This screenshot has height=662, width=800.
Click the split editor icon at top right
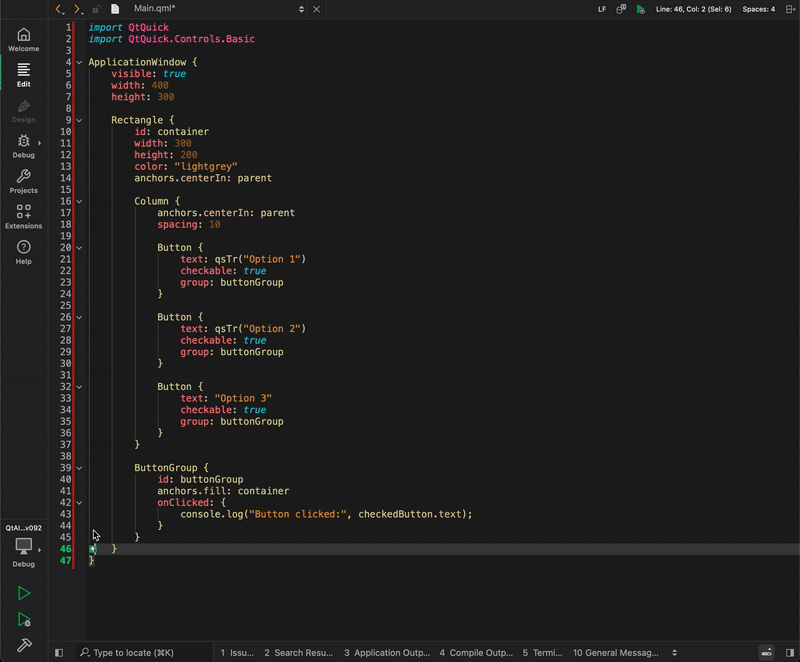tap(790, 8)
